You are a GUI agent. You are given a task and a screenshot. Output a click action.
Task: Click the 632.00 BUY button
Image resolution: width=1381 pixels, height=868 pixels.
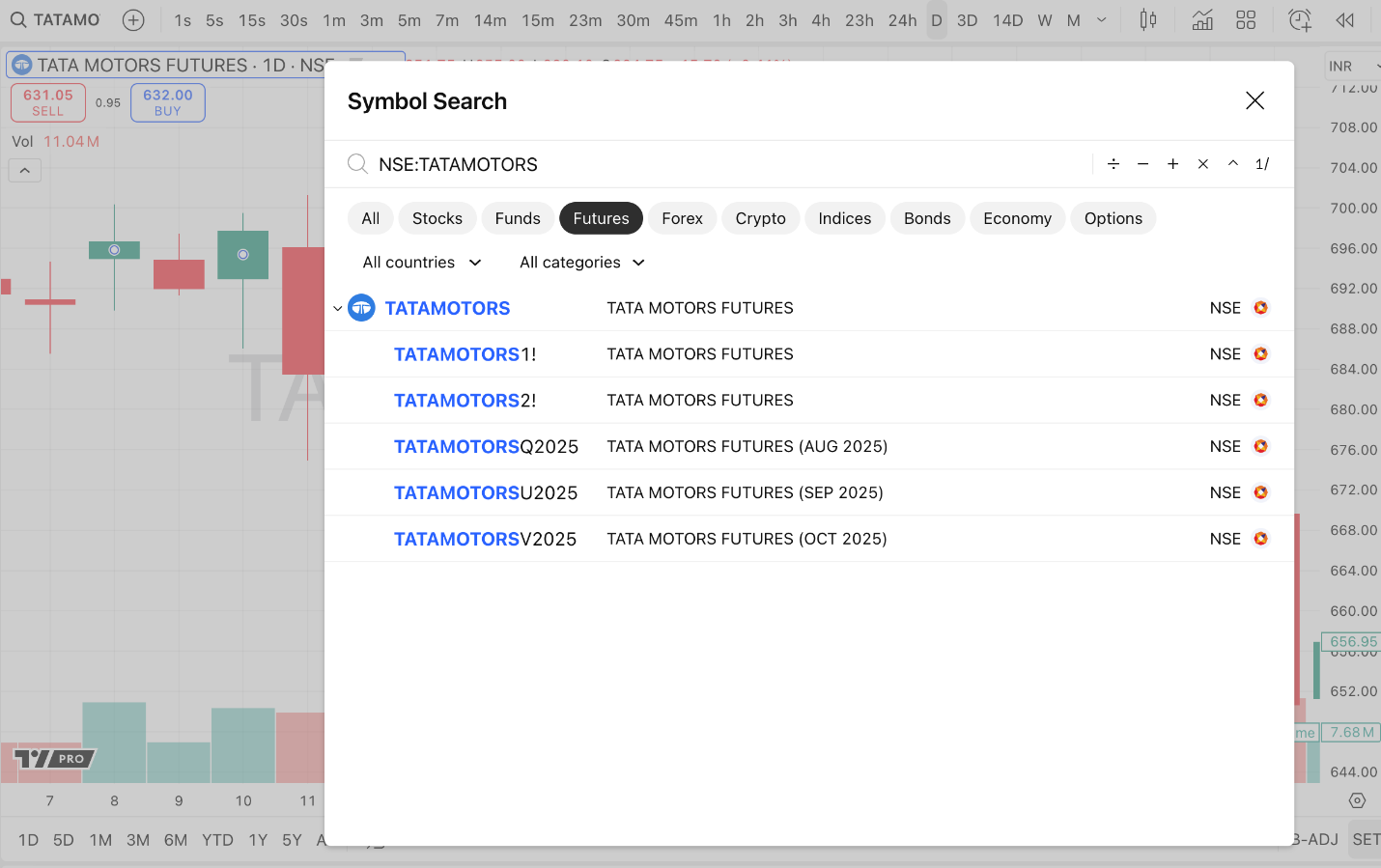pyautogui.click(x=168, y=102)
